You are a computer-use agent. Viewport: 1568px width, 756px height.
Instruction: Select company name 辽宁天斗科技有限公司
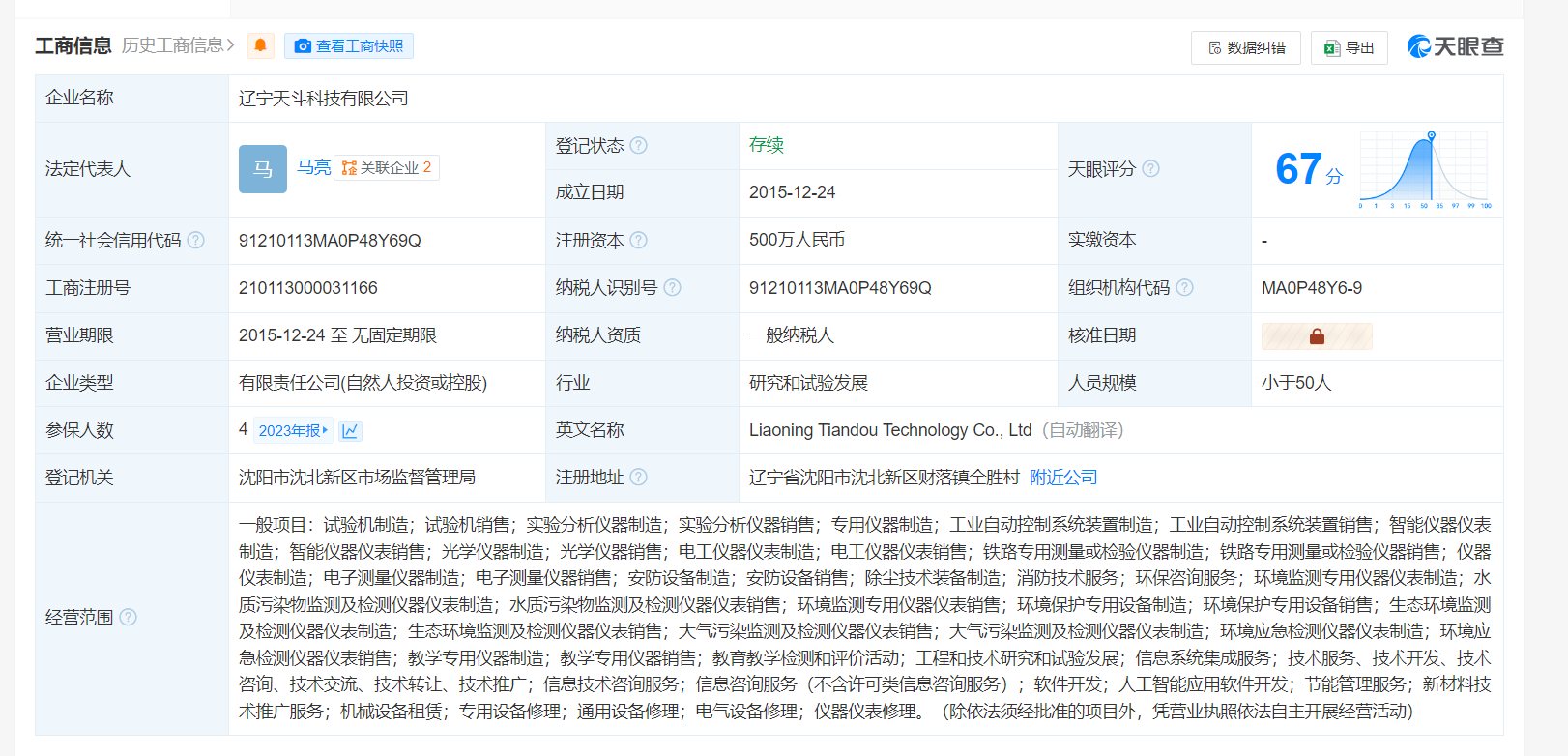point(324,98)
